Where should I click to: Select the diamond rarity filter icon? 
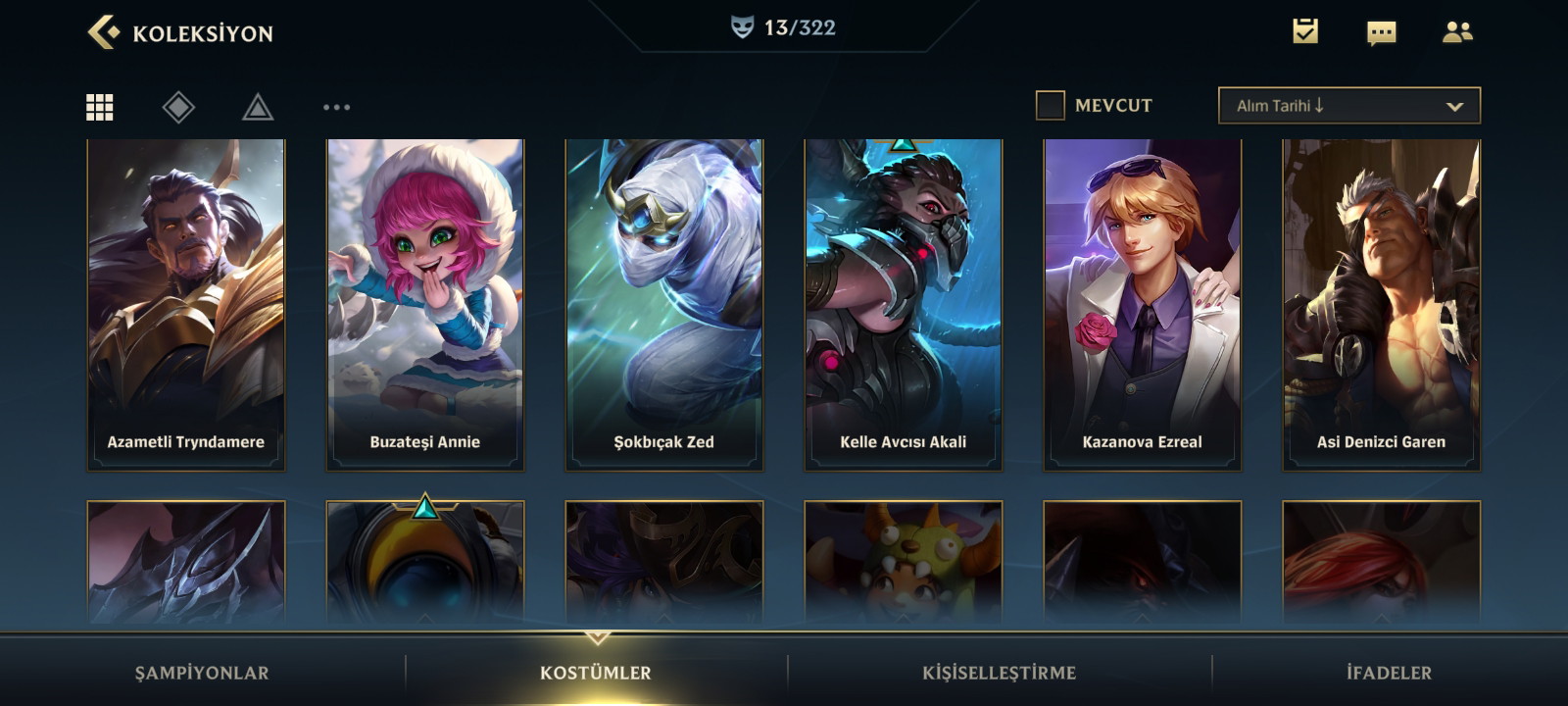pyautogui.click(x=178, y=107)
